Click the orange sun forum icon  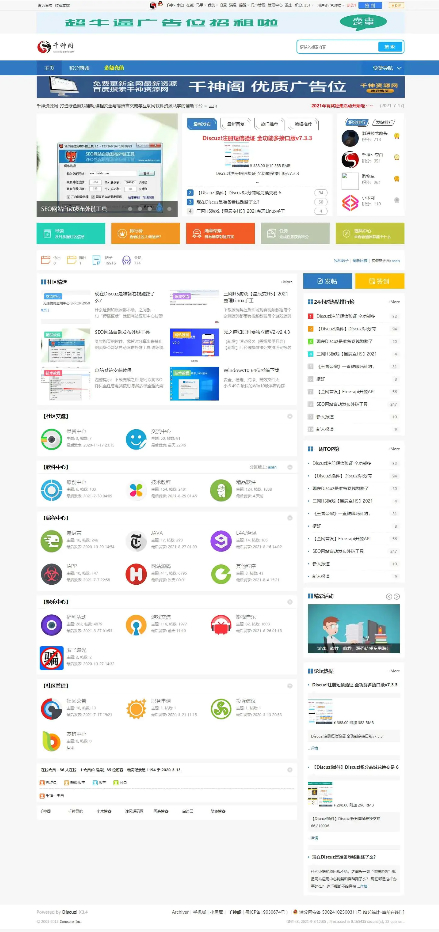tap(136, 709)
